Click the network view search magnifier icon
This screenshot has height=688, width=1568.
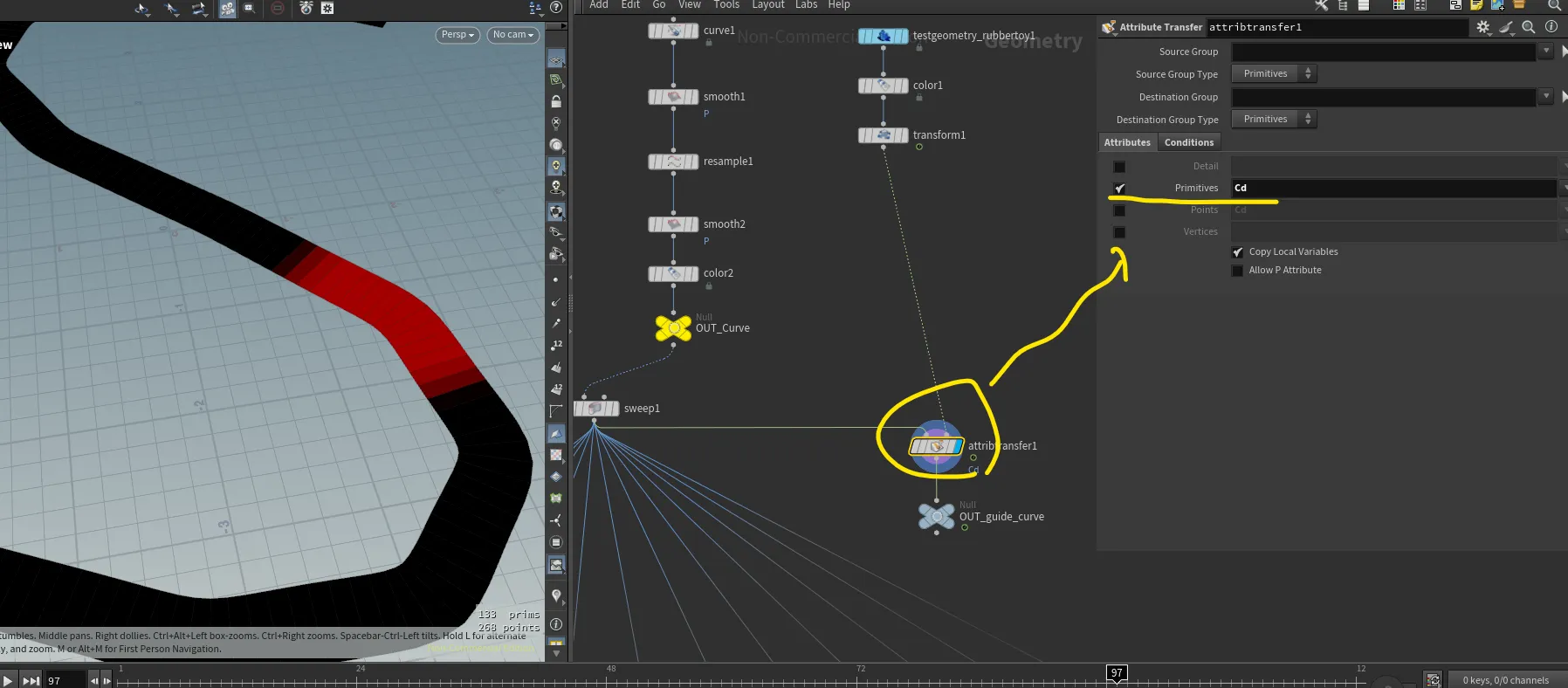coord(1554,5)
